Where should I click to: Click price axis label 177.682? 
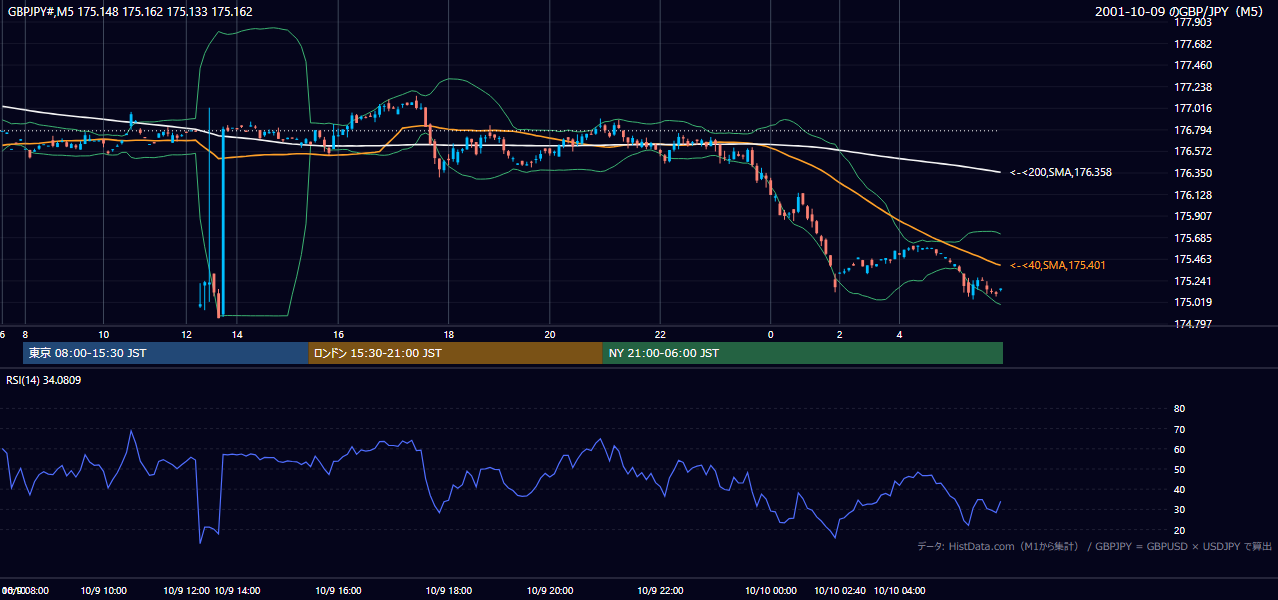[x=1193, y=44]
